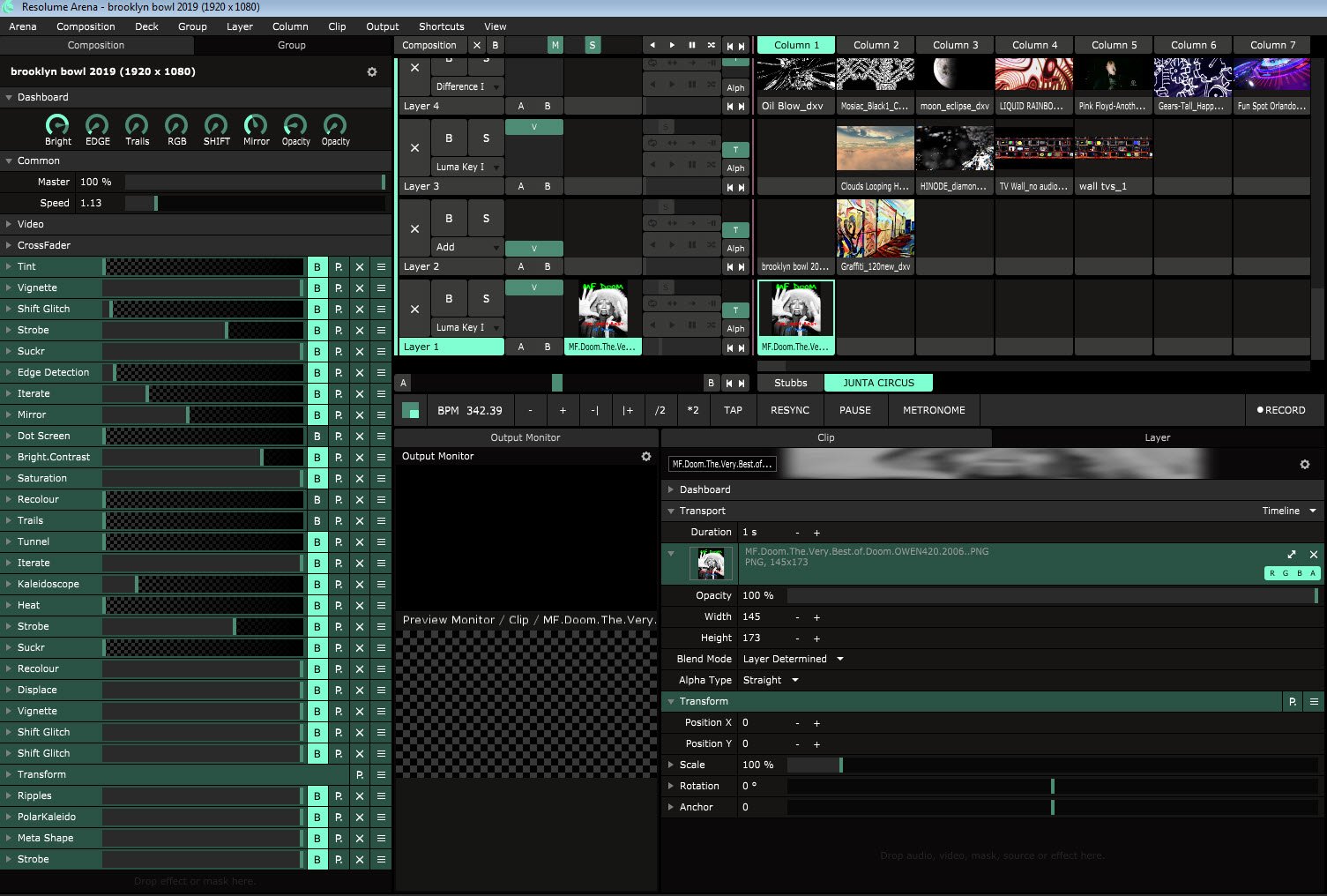
Task: Open the Alpha Type Straight dropdown
Action: [x=771, y=681]
